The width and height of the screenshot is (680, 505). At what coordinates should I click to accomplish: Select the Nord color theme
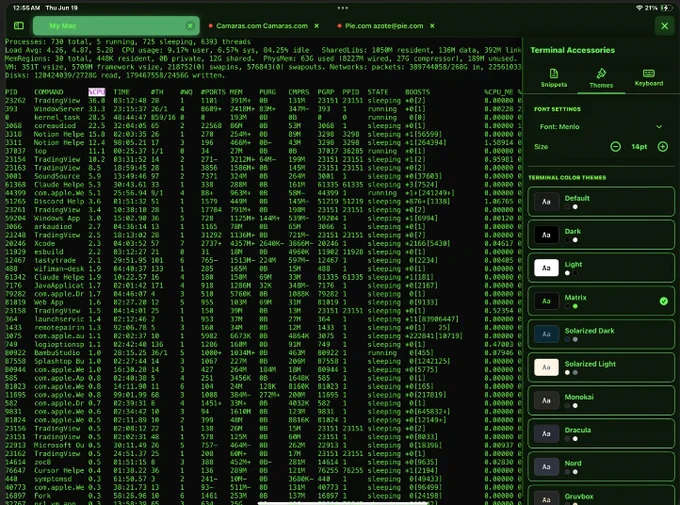pos(601,466)
